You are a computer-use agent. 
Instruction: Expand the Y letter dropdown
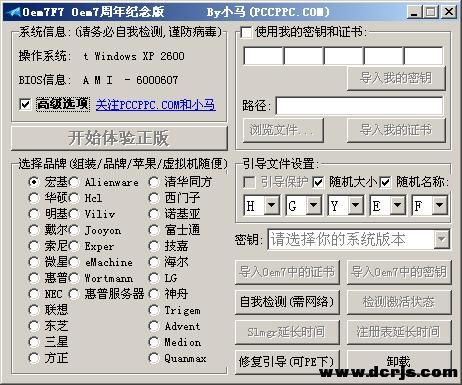point(356,205)
